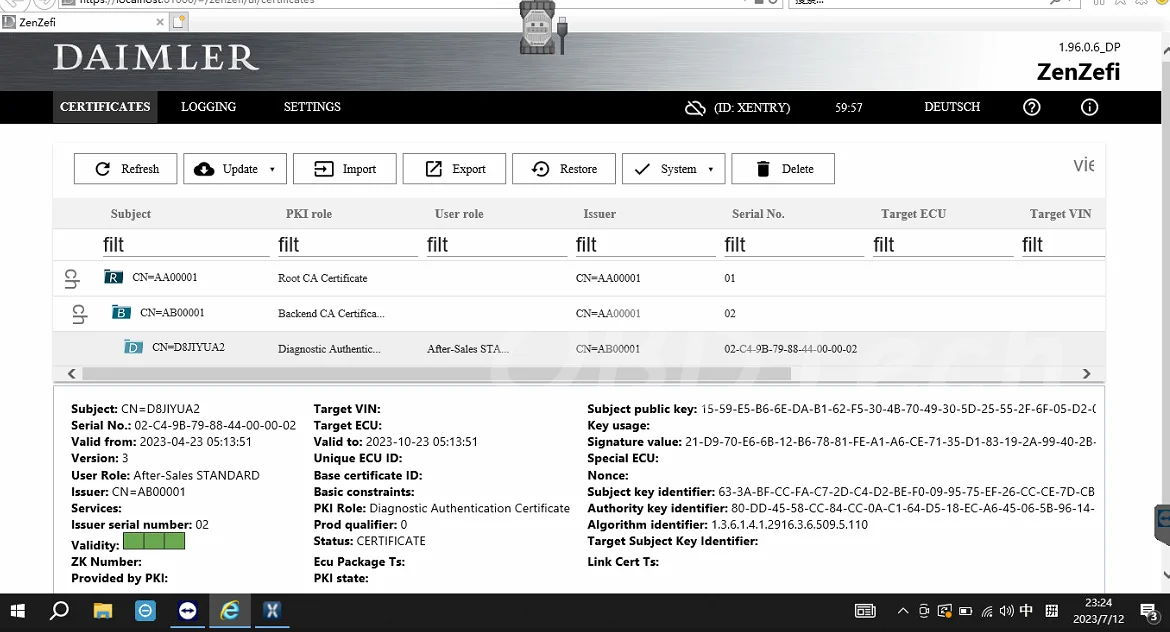Click the Issuer filter field
1170x632 pixels.
click(x=645, y=245)
